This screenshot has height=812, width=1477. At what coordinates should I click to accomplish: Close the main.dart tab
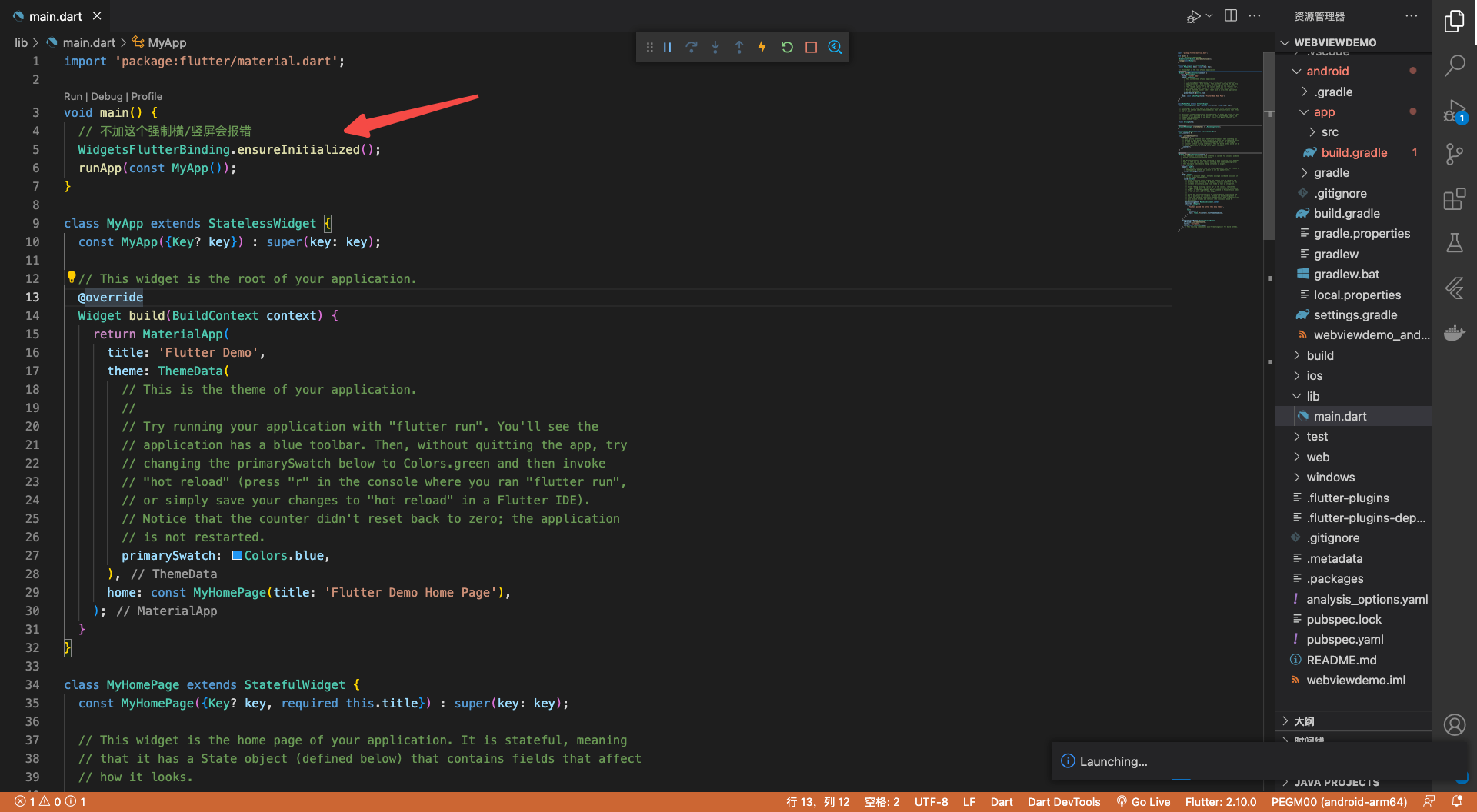click(97, 15)
